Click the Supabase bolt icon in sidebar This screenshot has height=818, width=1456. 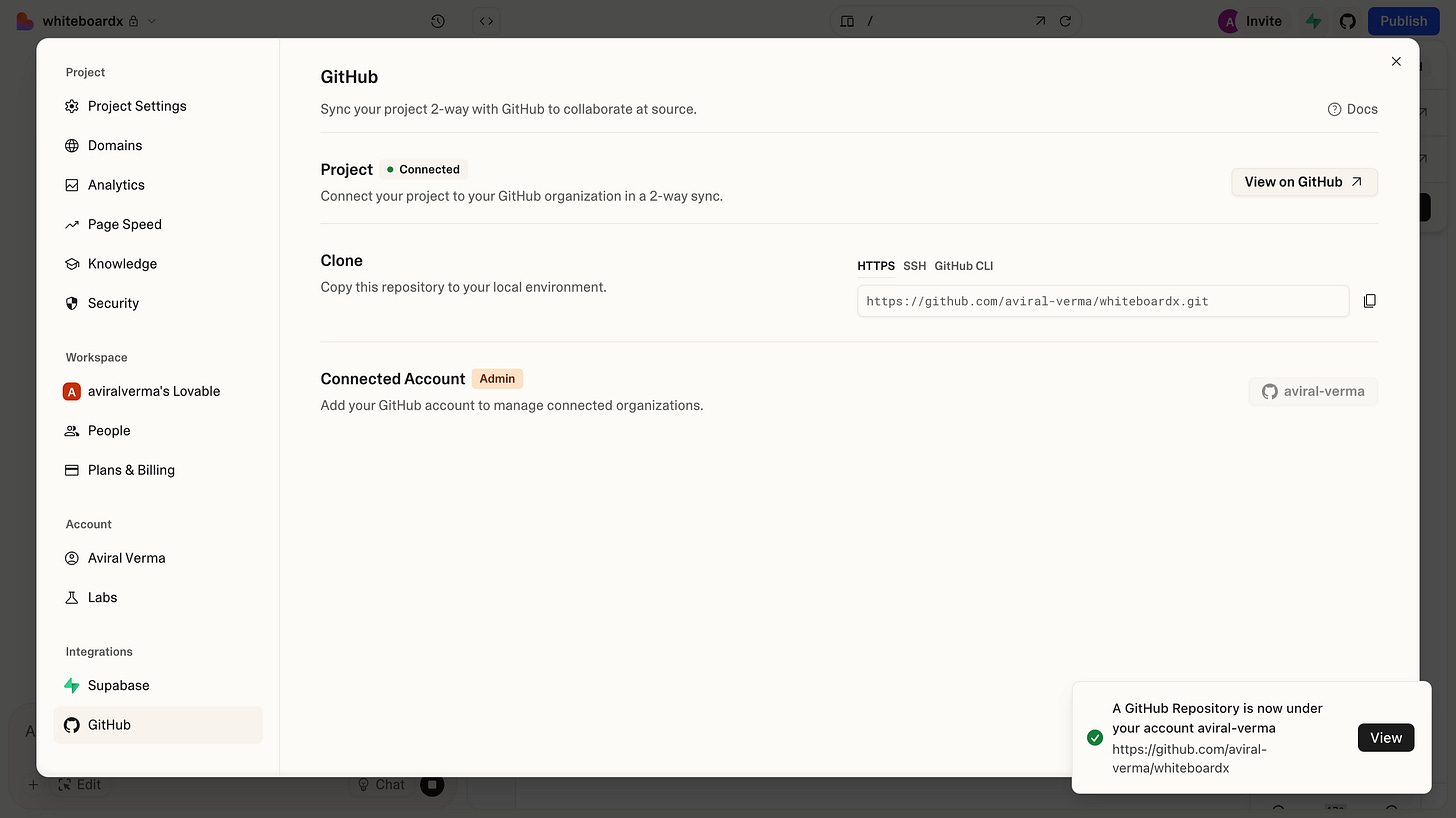[x=72, y=685]
